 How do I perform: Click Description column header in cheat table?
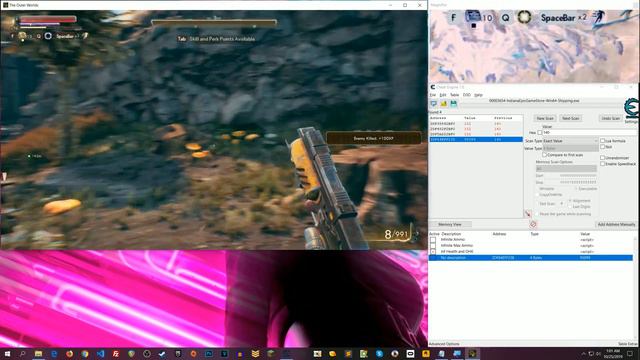451,234
